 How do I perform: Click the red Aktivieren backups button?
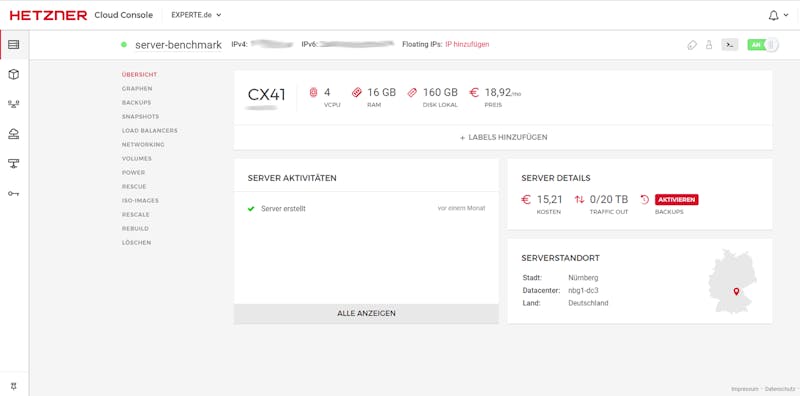(677, 200)
